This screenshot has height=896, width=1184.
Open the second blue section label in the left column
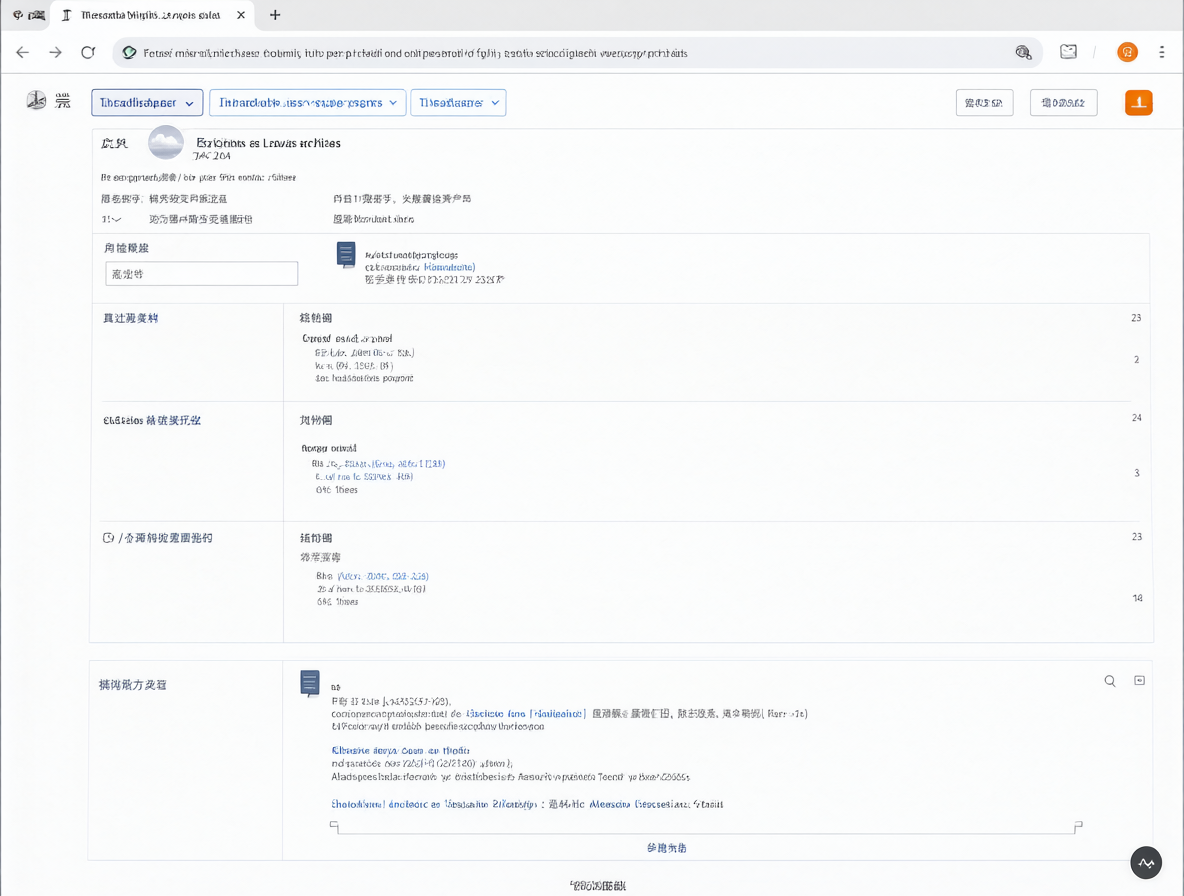[152, 420]
